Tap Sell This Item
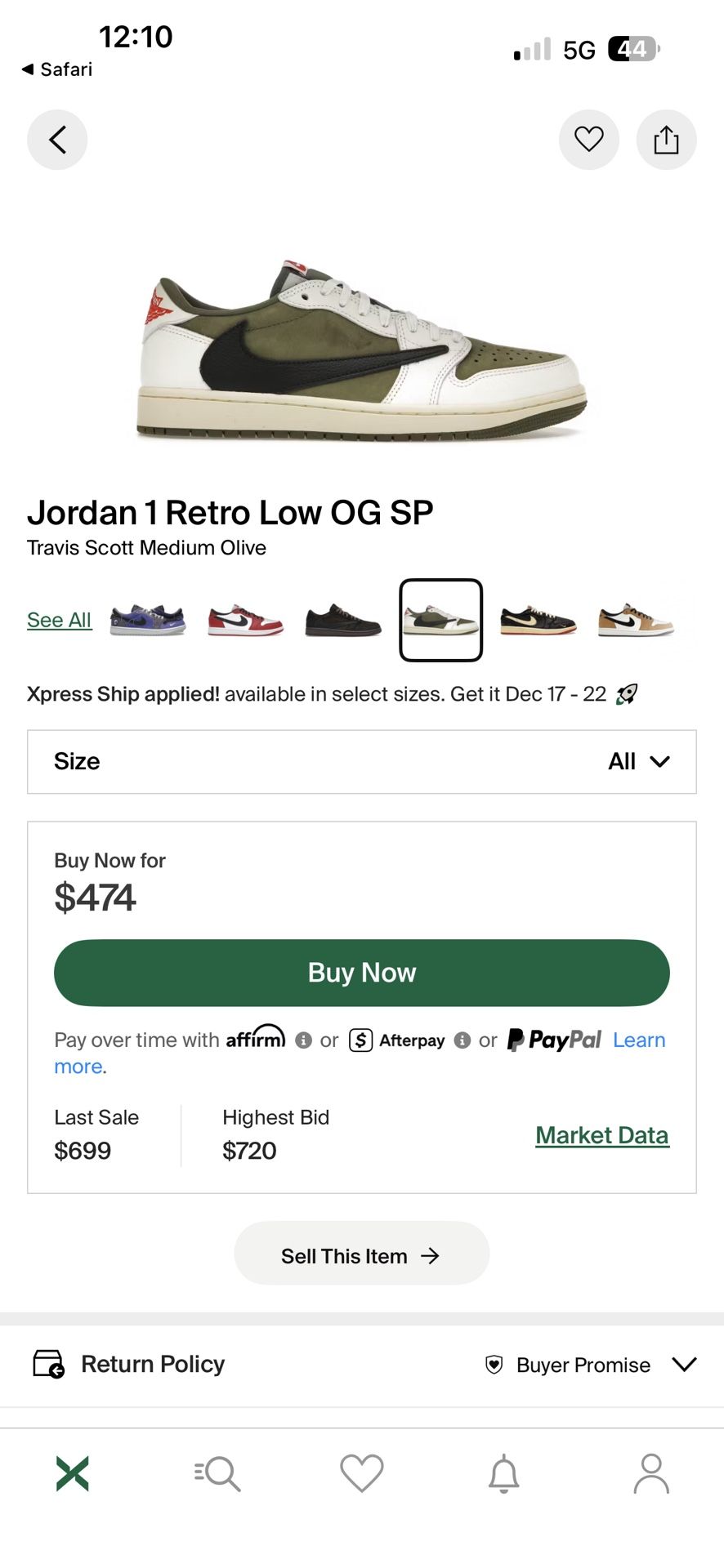724x1568 pixels. click(x=360, y=1254)
